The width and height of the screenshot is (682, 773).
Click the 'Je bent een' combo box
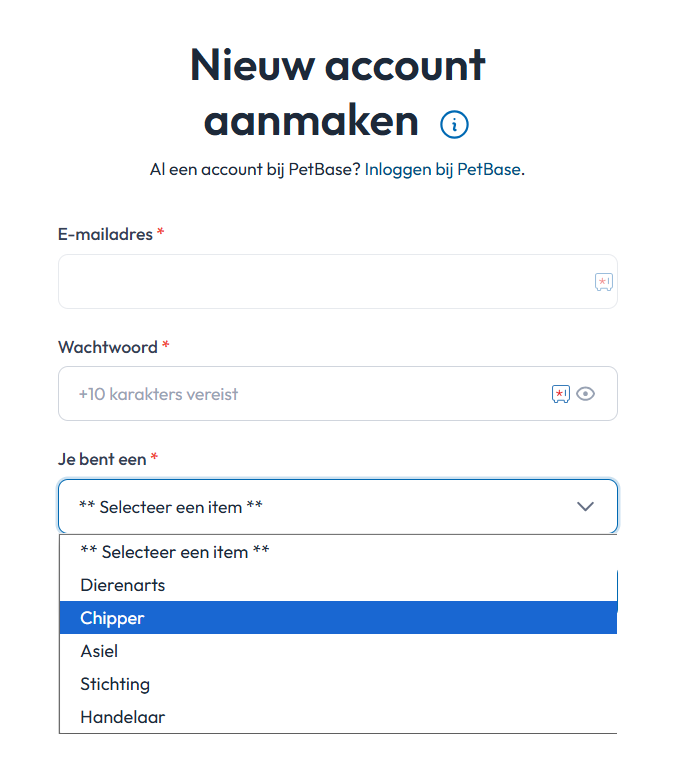[x=320, y=507]
